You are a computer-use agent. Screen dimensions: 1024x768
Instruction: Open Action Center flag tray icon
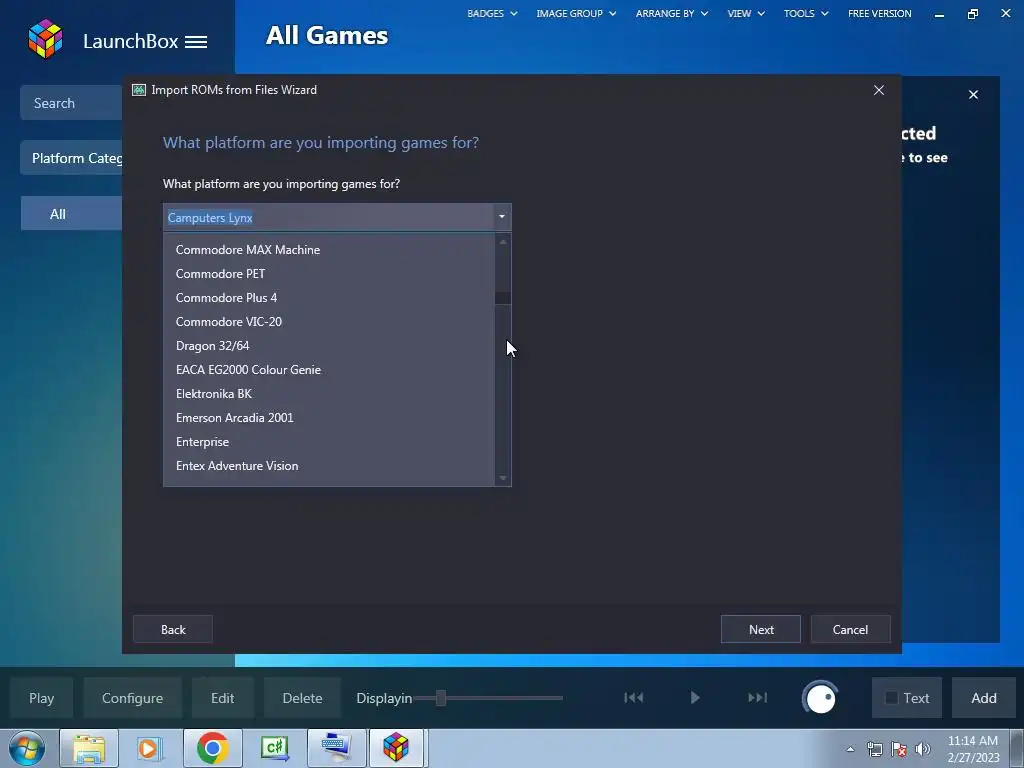[x=899, y=749]
